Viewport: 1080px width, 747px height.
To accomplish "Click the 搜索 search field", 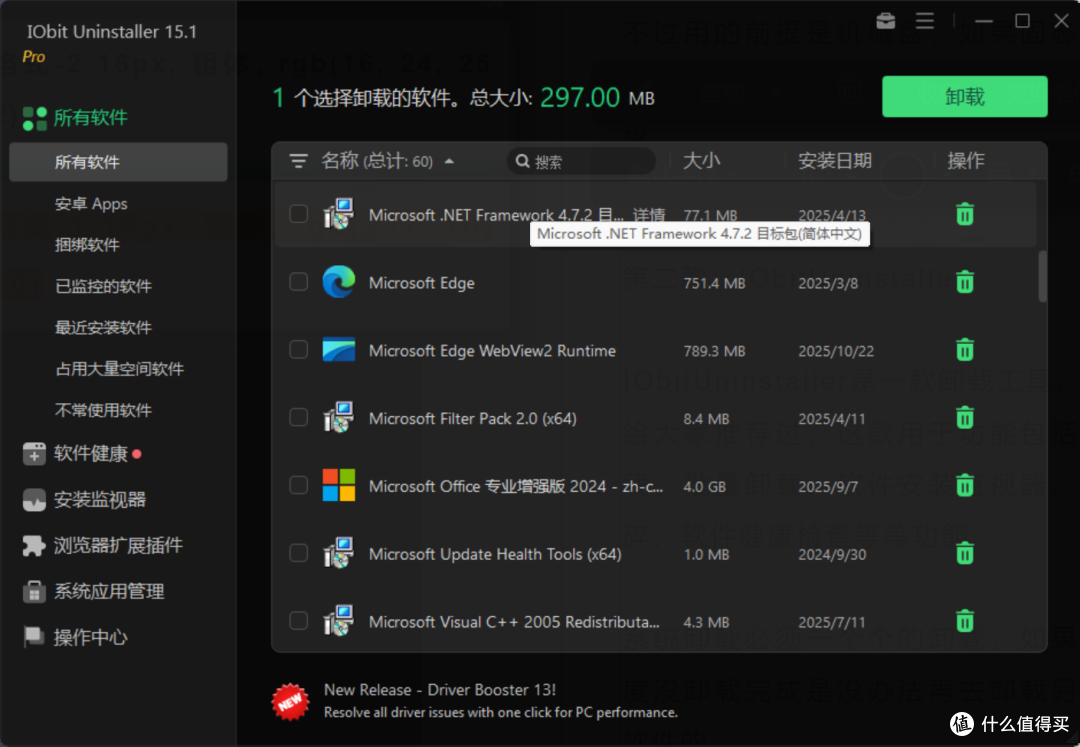I will (581, 161).
